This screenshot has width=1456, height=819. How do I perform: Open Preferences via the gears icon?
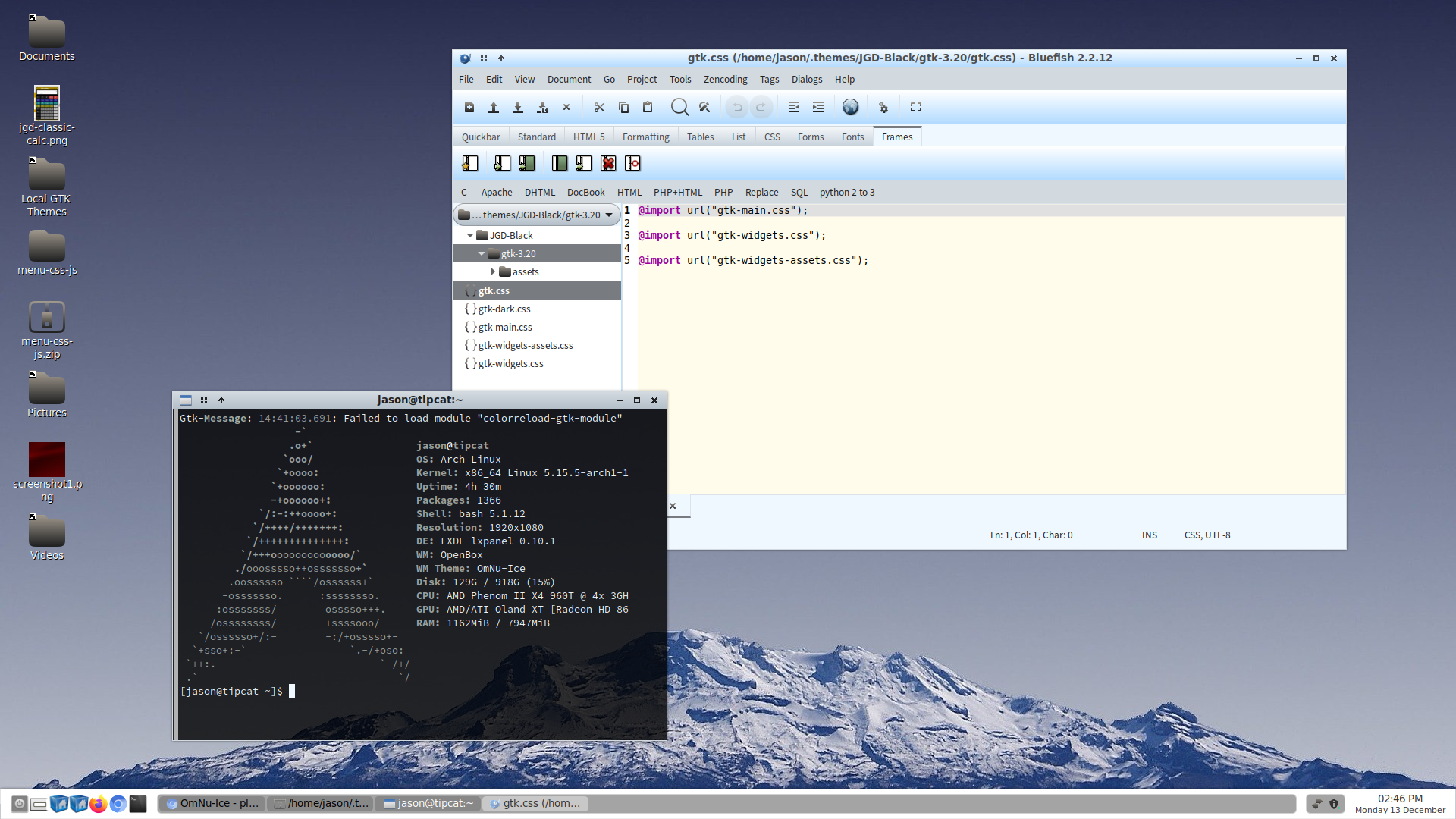click(x=883, y=108)
